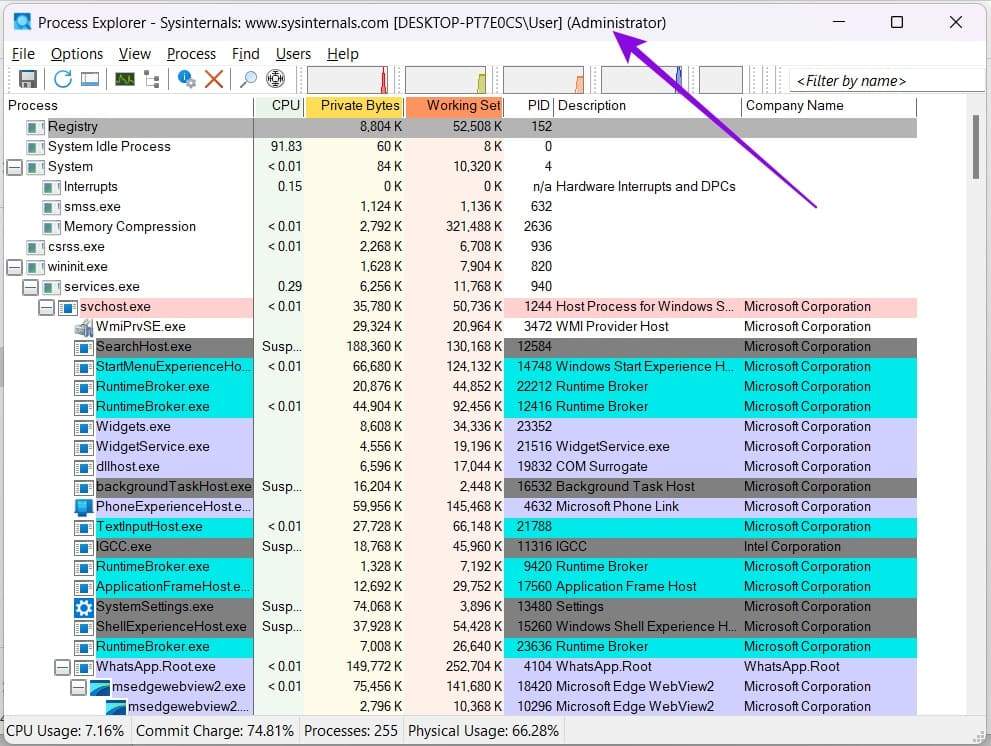Click the red X Kill Process icon
Viewport: 991px width, 746px height.
[214, 79]
